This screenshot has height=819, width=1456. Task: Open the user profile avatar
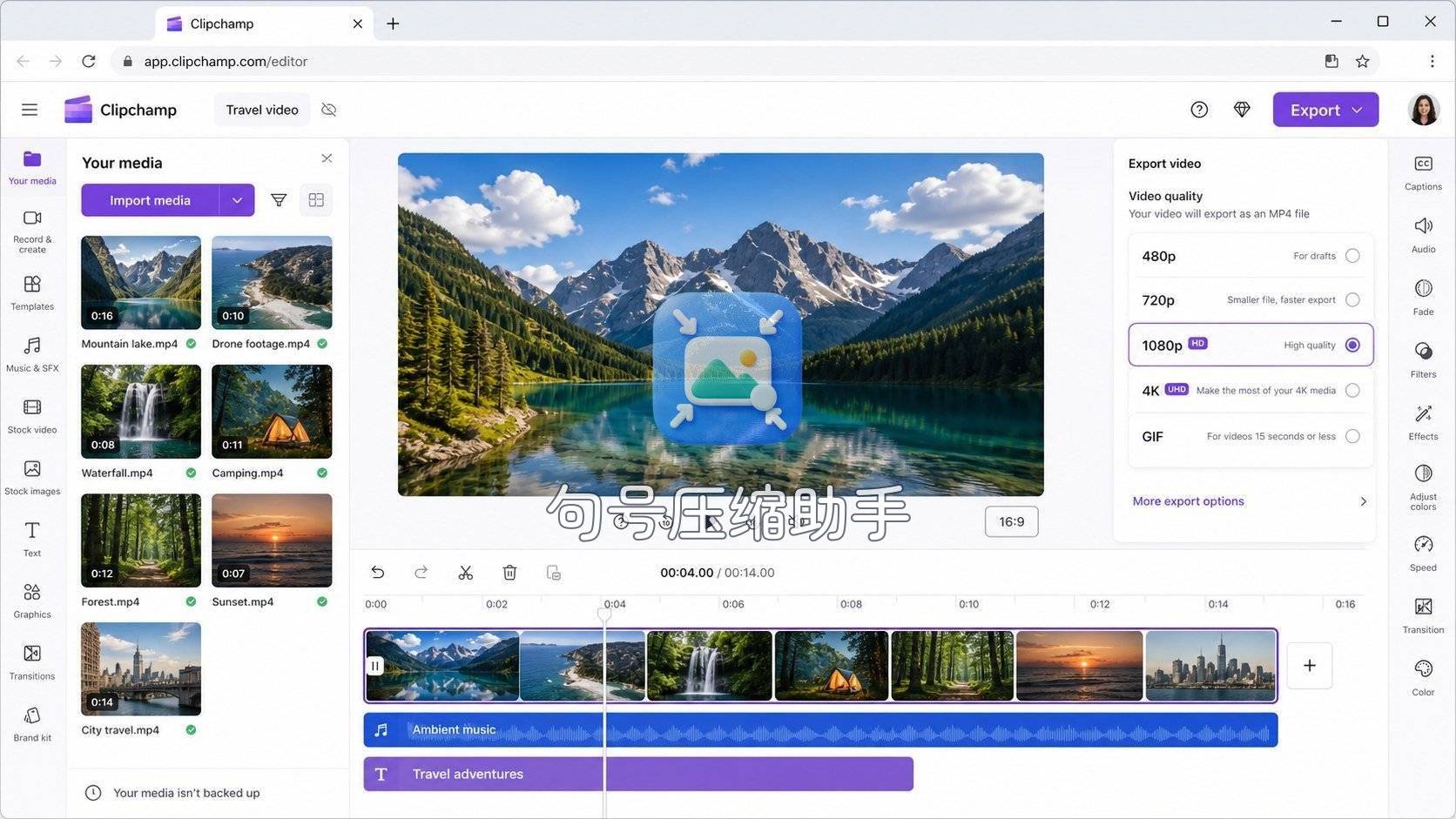[1423, 110]
